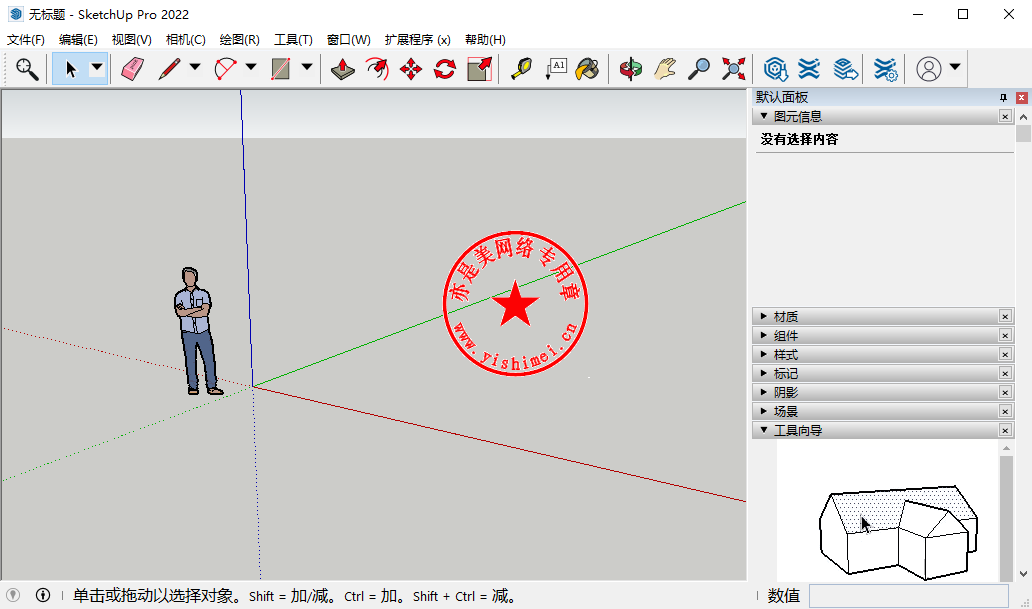The width and height of the screenshot is (1032, 609).
Task: Click the human figure in the viewport
Action: click(196, 331)
